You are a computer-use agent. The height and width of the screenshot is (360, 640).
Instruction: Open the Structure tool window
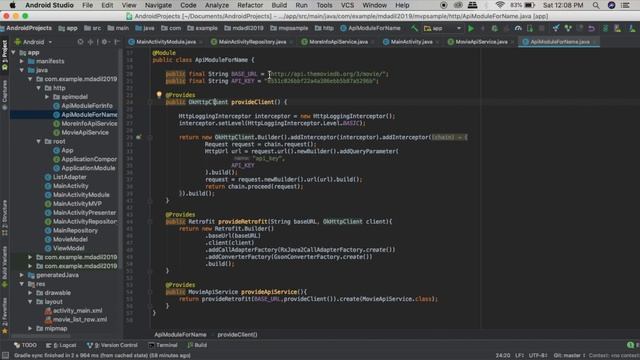click(4, 219)
